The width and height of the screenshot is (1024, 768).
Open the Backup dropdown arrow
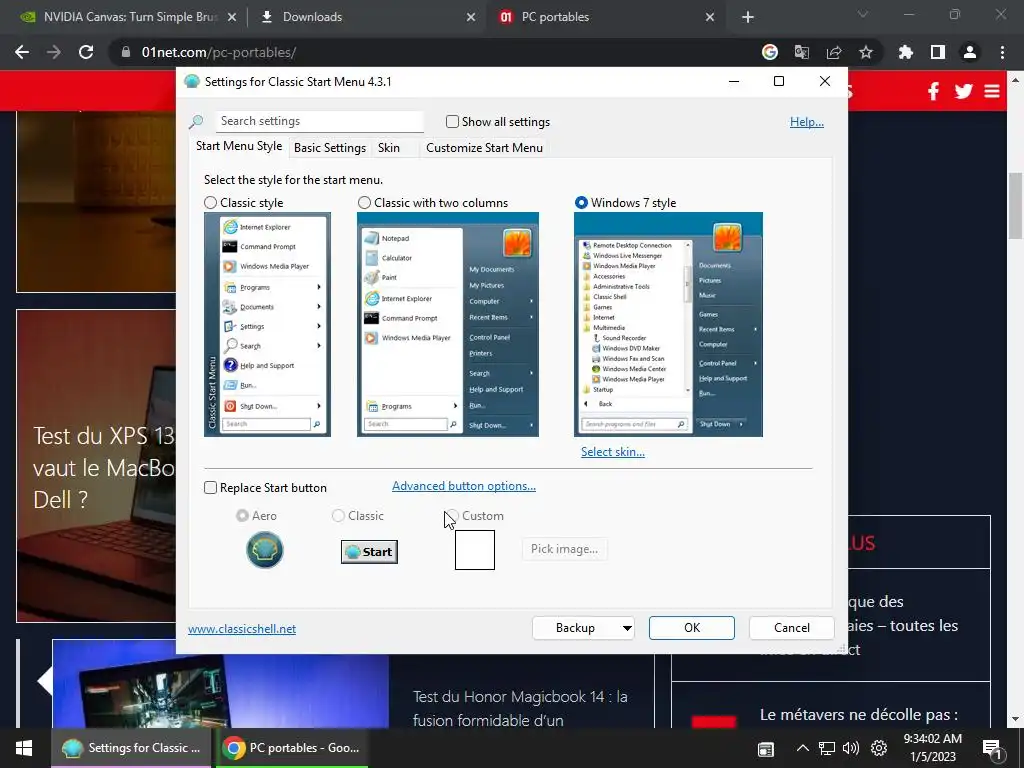click(x=627, y=628)
